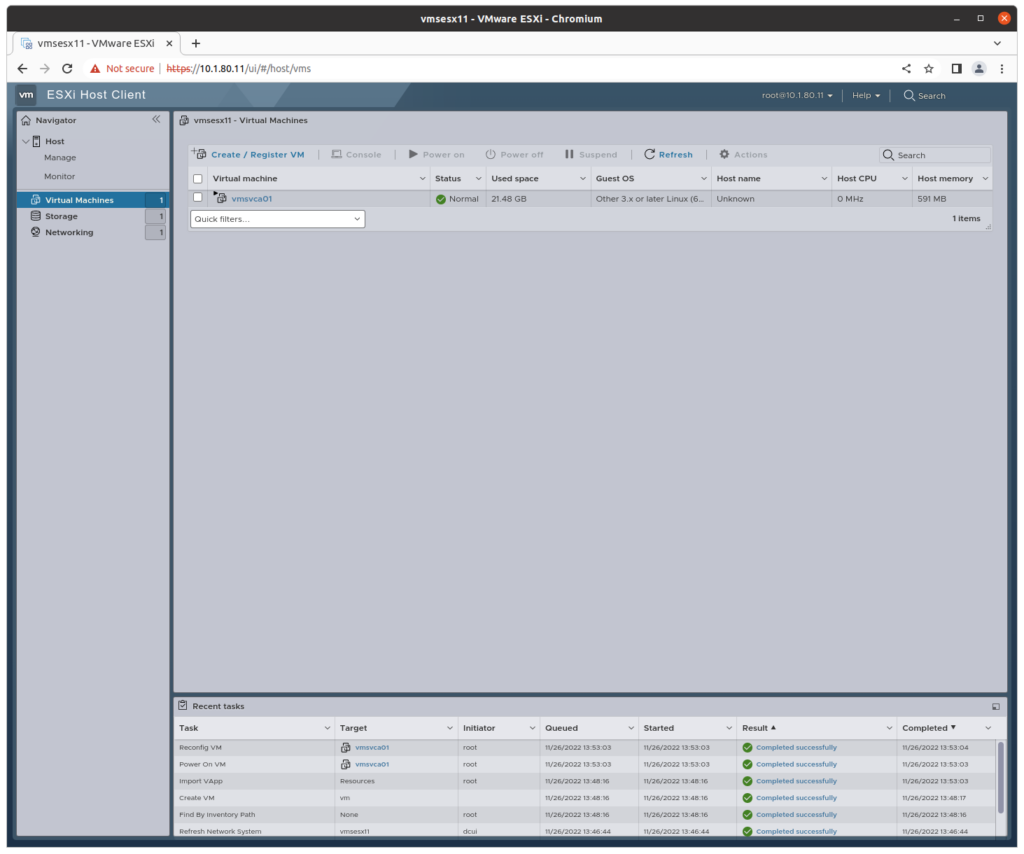Screen dimensions: 1024x854
Task: Toggle the select-all virtual machines checkbox
Action: point(198,179)
